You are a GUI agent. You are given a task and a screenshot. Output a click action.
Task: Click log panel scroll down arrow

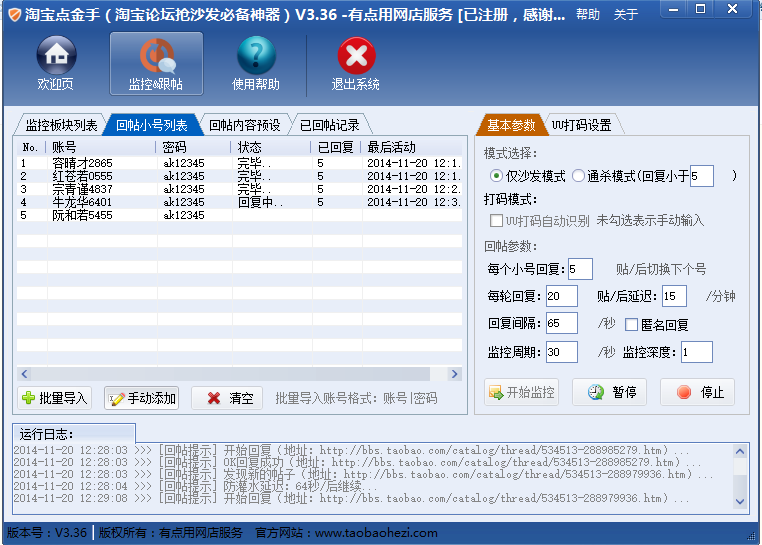click(740, 501)
